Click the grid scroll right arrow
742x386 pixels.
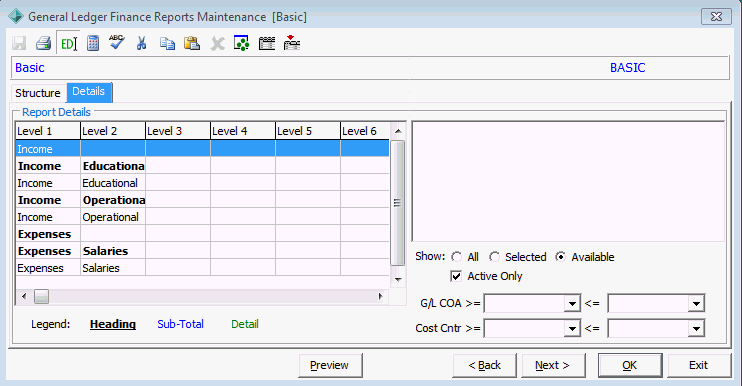tap(380, 297)
